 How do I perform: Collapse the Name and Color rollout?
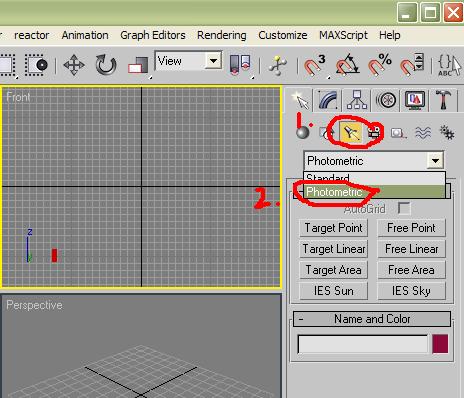[372, 319]
